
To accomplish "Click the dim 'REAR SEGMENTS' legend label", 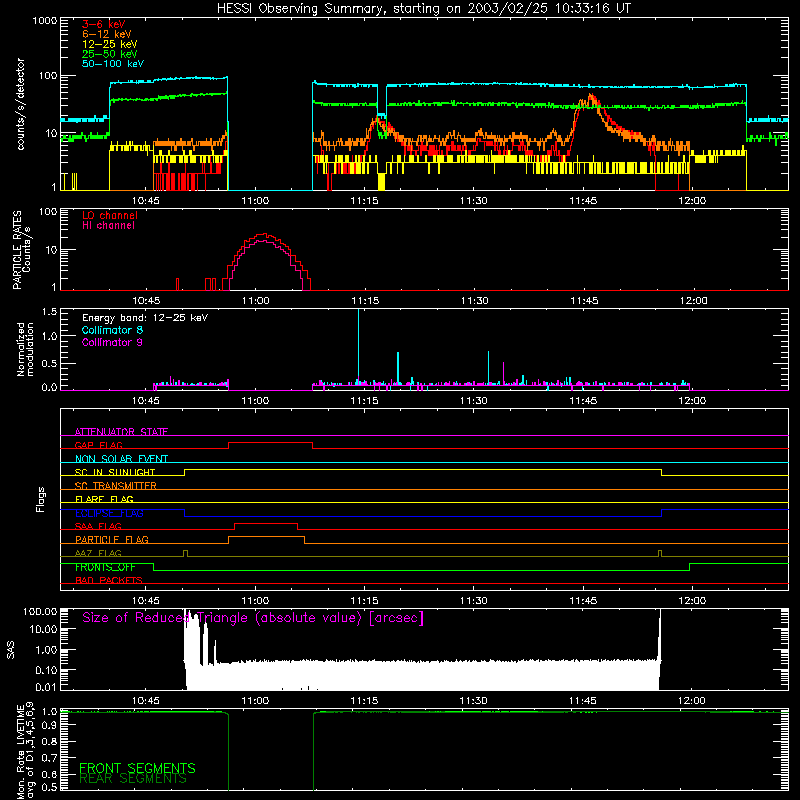I will [x=133, y=779].
